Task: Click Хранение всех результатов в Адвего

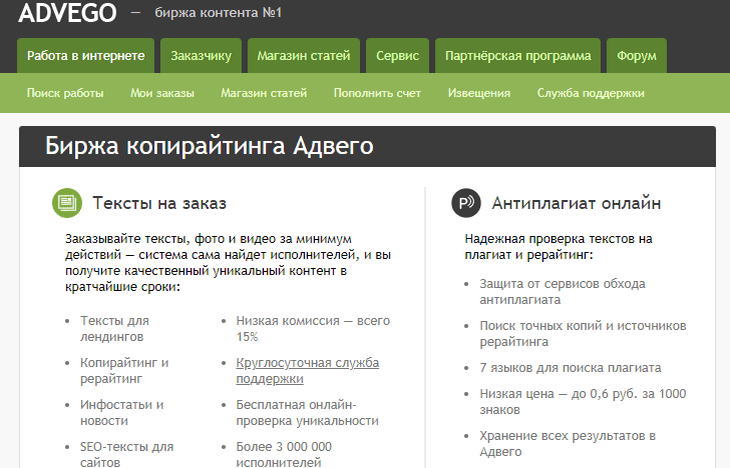Action: coord(568,443)
